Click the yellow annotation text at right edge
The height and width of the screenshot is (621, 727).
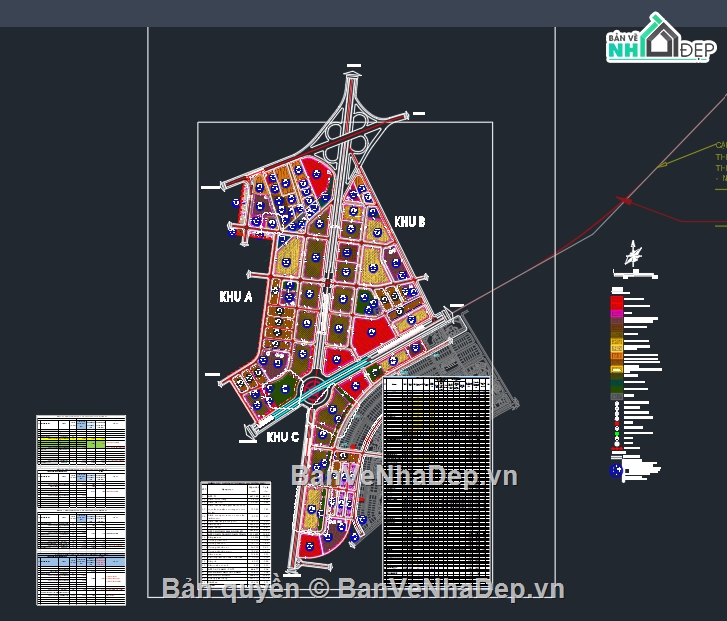click(721, 162)
